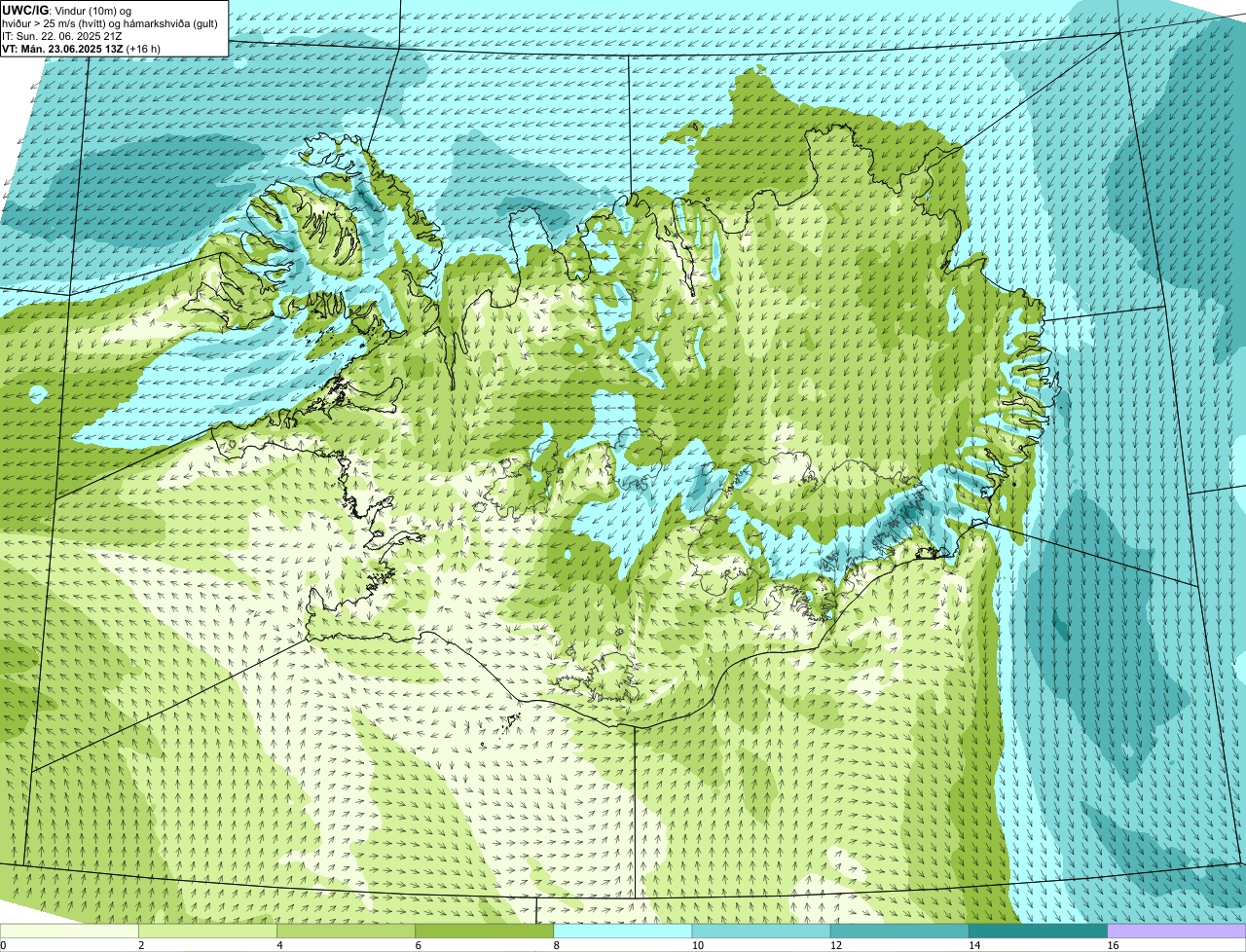Viewport: 1246px width, 952px height.
Task: Click the purple legend band above 16
Action: click(1177, 931)
